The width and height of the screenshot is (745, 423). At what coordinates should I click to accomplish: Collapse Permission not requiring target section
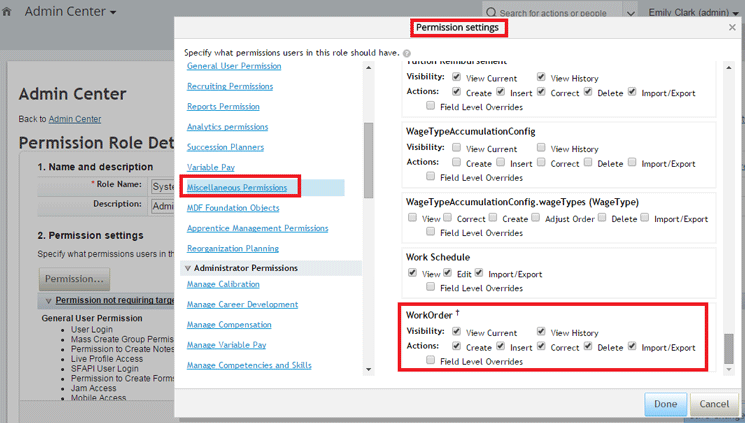[x=48, y=301]
